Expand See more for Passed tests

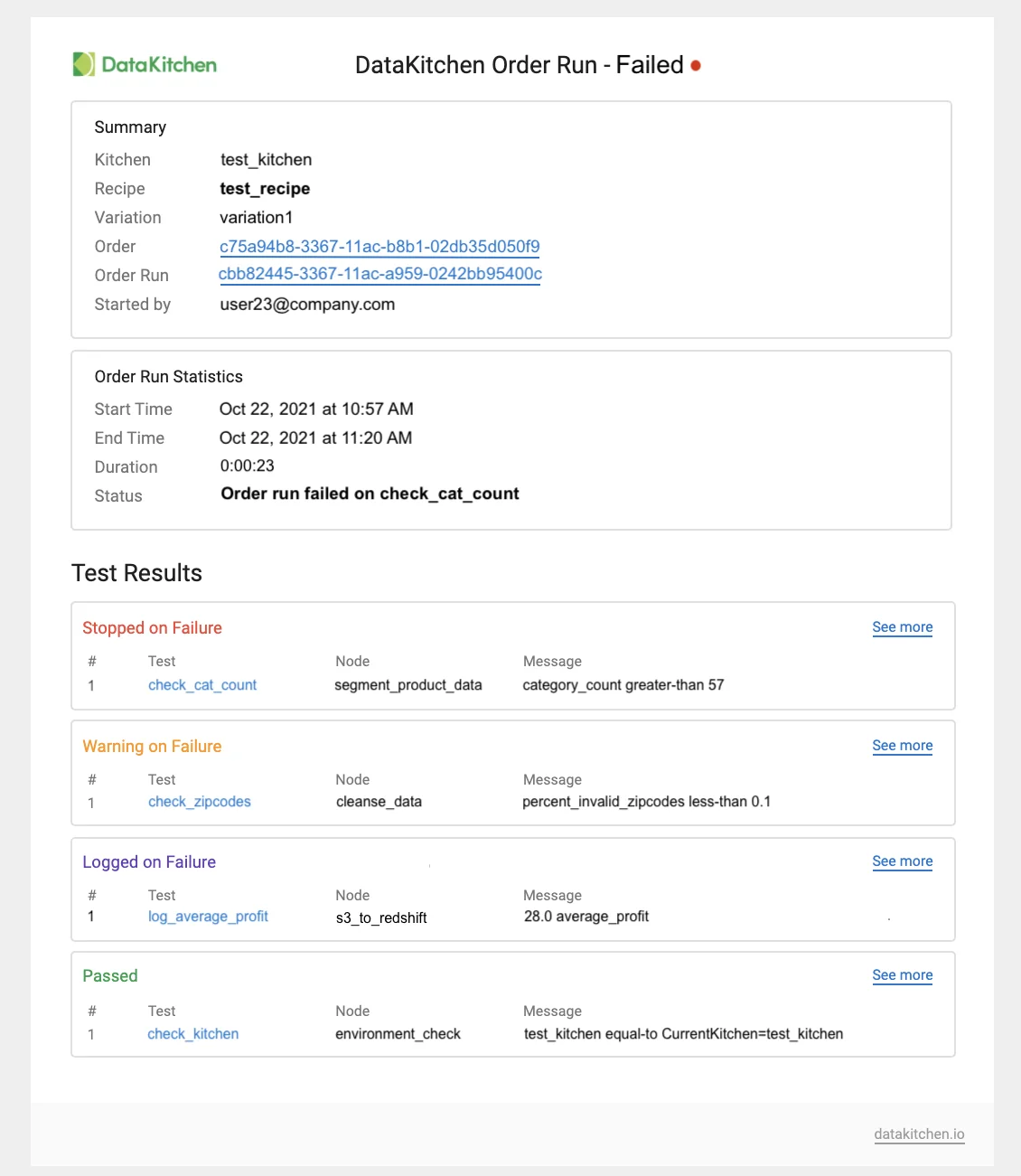point(902,975)
